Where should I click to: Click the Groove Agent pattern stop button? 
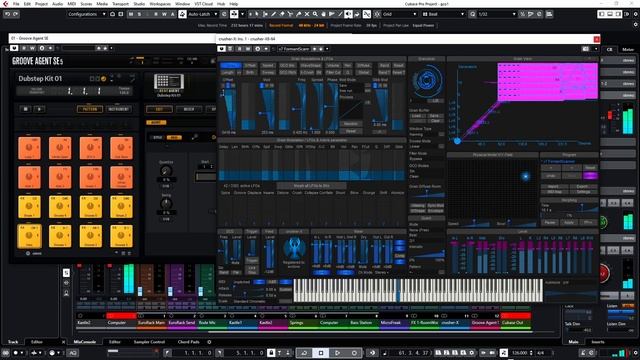click(25, 109)
